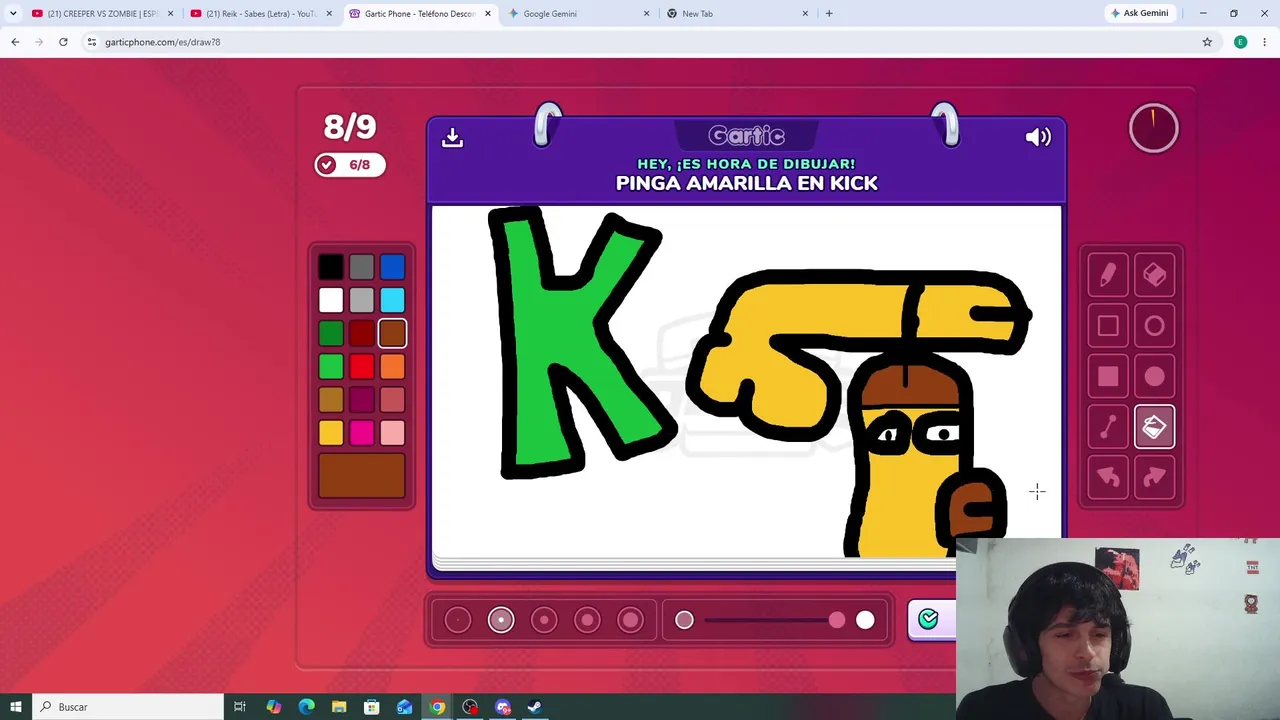Pick the filled rectangle shape tool
The width and height of the screenshot is (1280, 720).
1108,377
